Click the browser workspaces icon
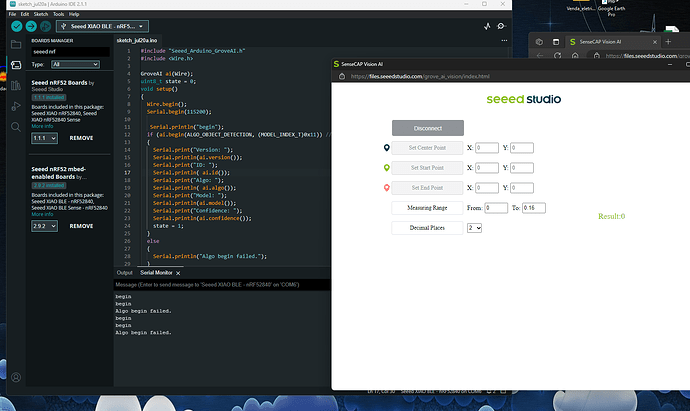Screen dimensions: 690x411 tap(539, 42)
